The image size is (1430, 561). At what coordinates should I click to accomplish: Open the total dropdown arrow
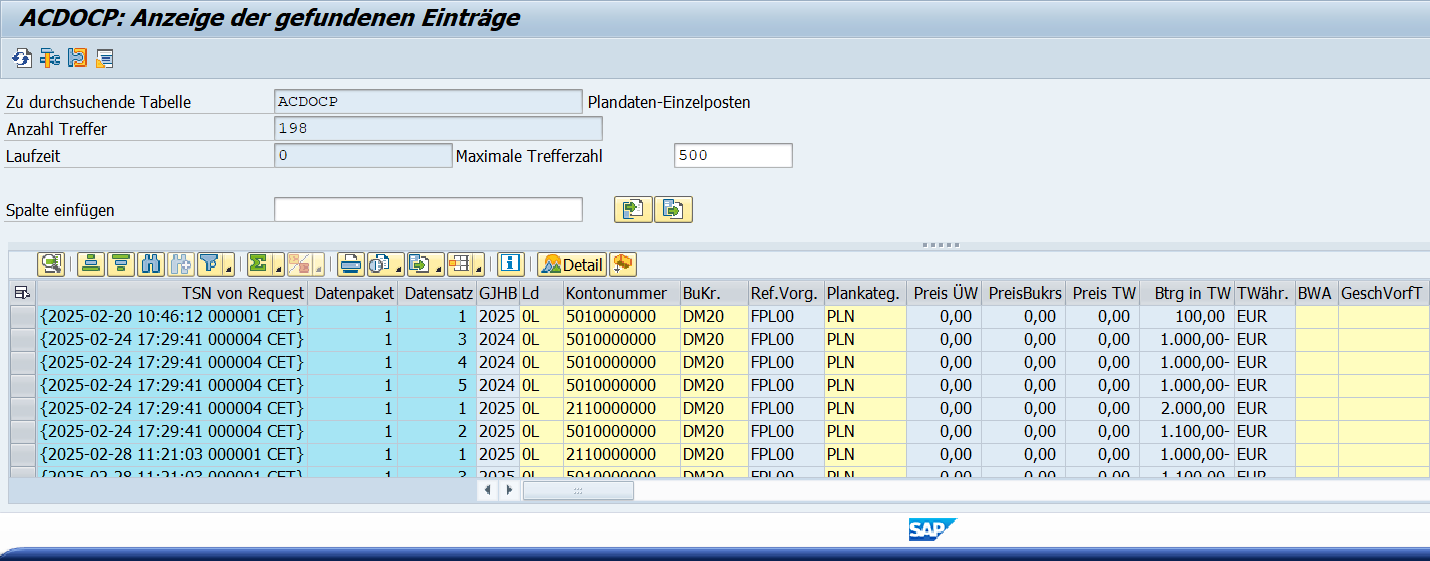tap(278, 267)
